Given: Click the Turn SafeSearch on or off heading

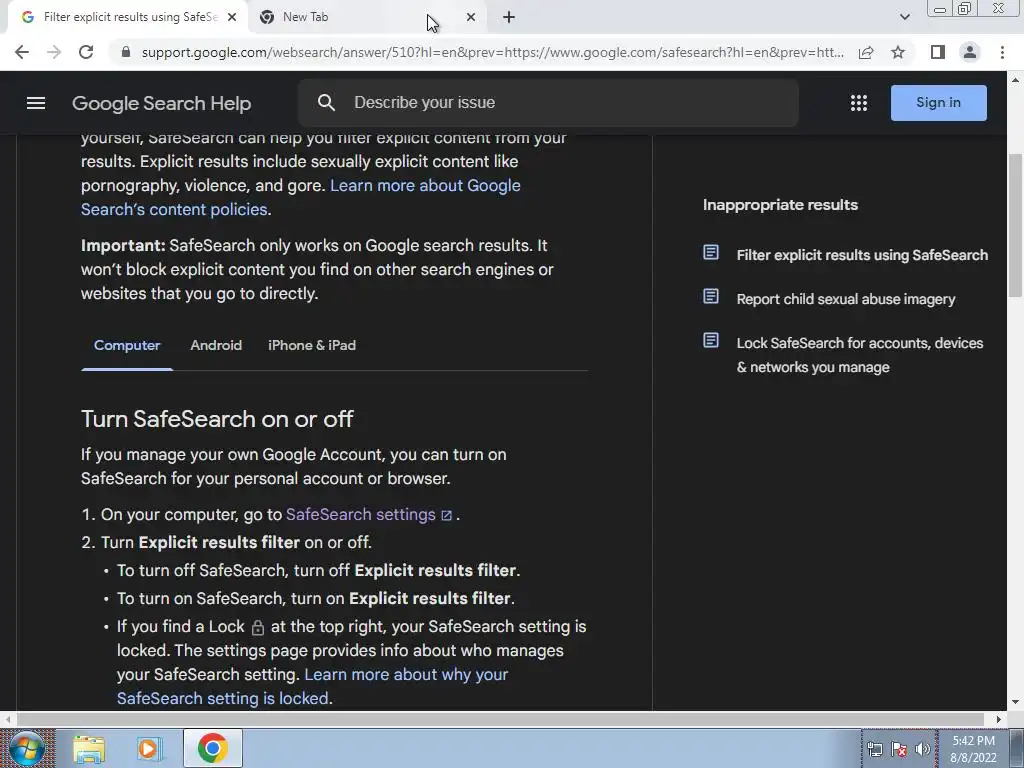Looking at the screenshot, I should [217, 419].
